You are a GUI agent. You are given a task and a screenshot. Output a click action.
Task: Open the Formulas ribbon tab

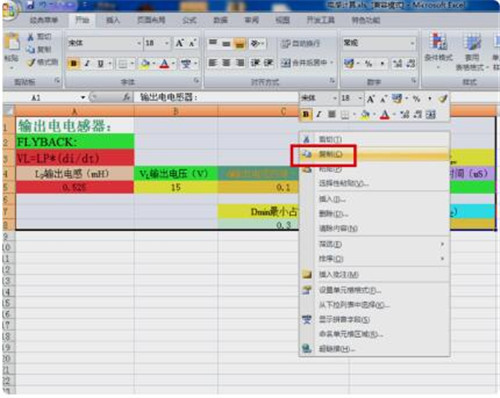pyautogui.click(x=189, y=20)
